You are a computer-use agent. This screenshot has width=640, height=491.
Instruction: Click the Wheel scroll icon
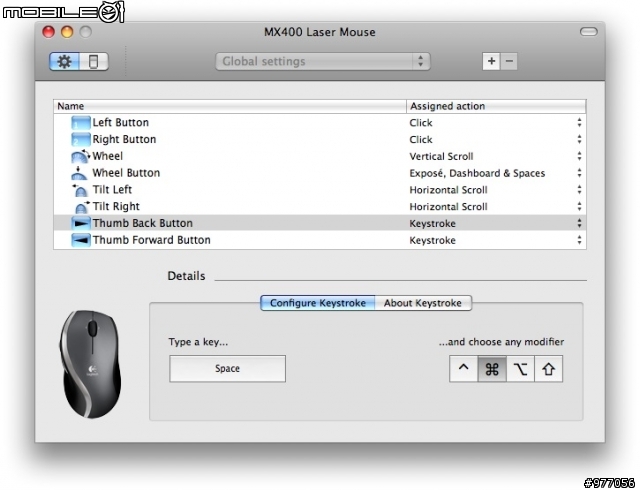click(80, 156)
